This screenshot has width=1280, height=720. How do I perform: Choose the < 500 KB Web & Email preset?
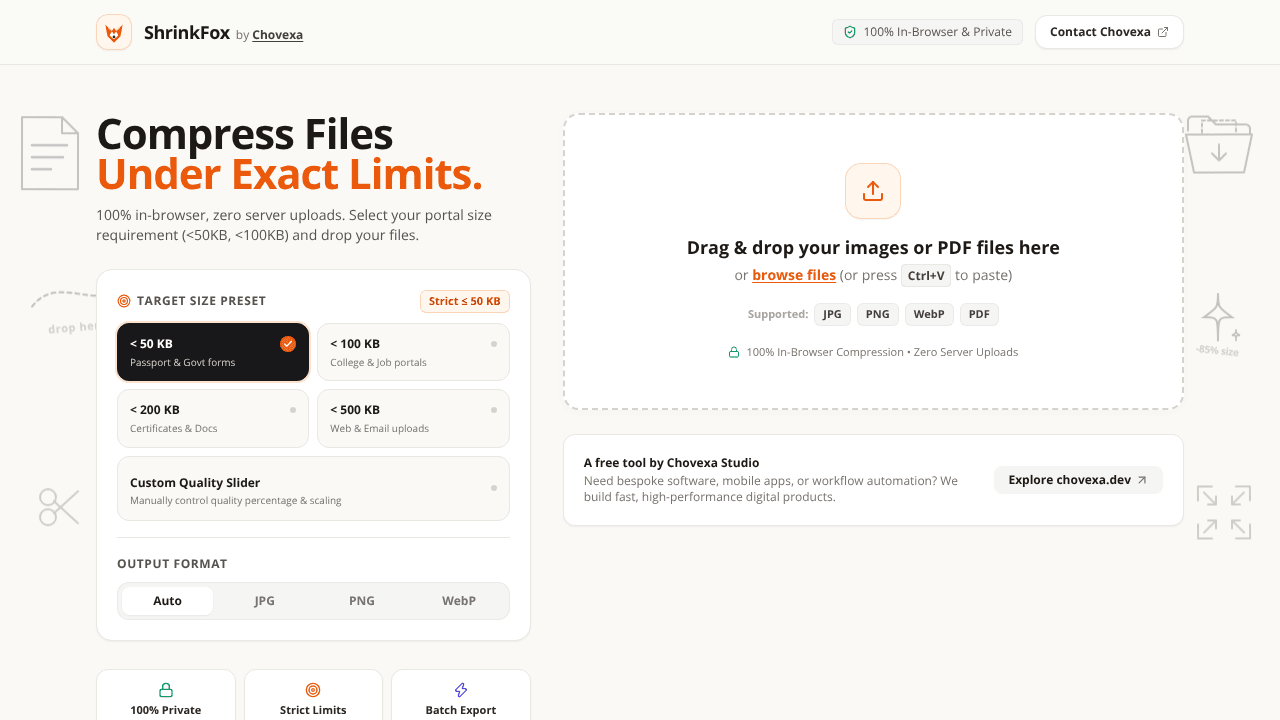click(413, 418)
